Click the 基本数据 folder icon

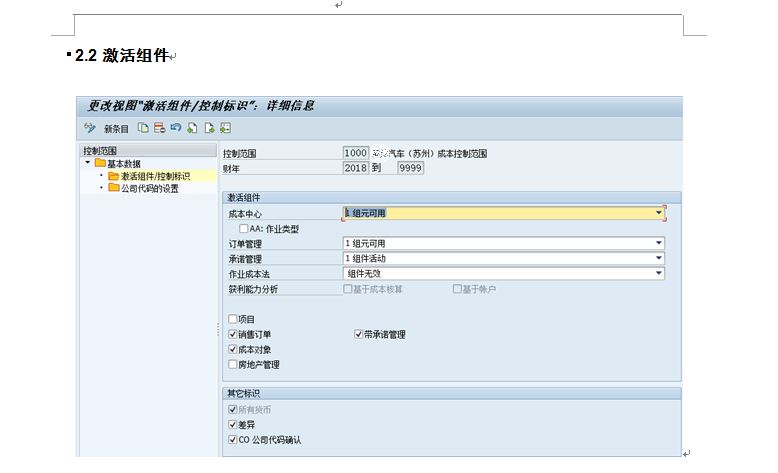(100, 163)
